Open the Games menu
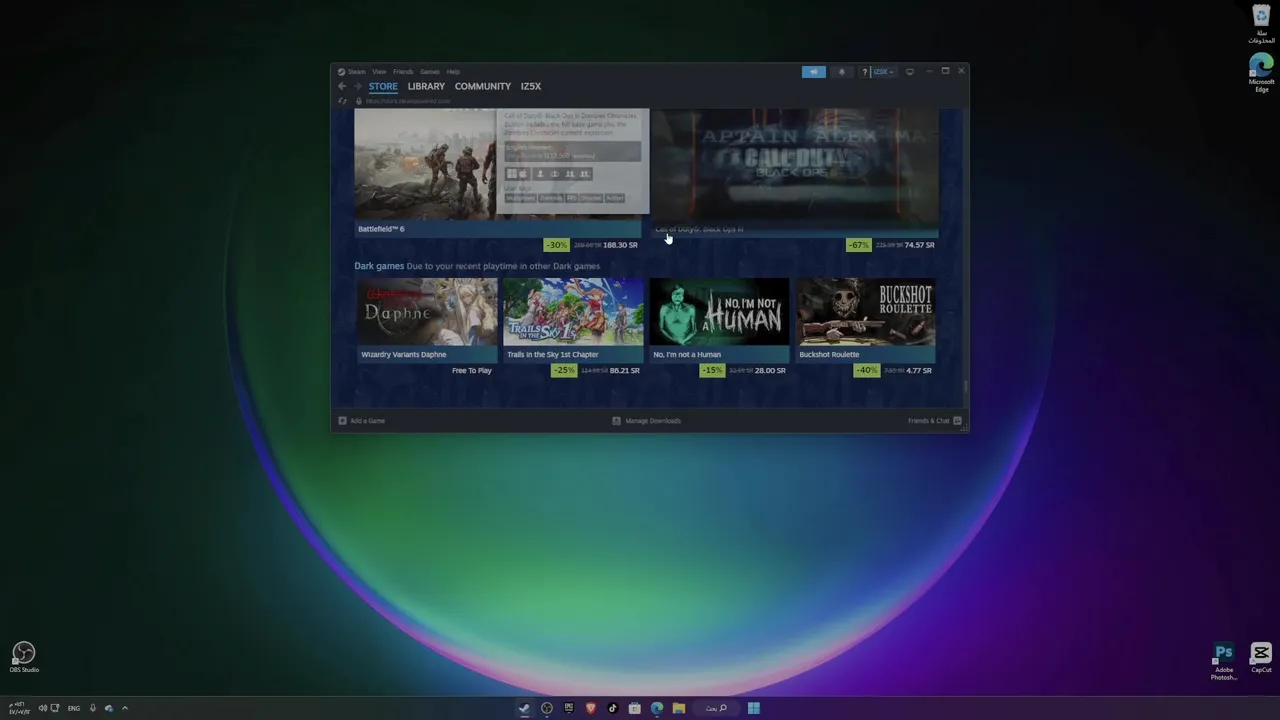1280x720 pixels. [x=430, y=72]
